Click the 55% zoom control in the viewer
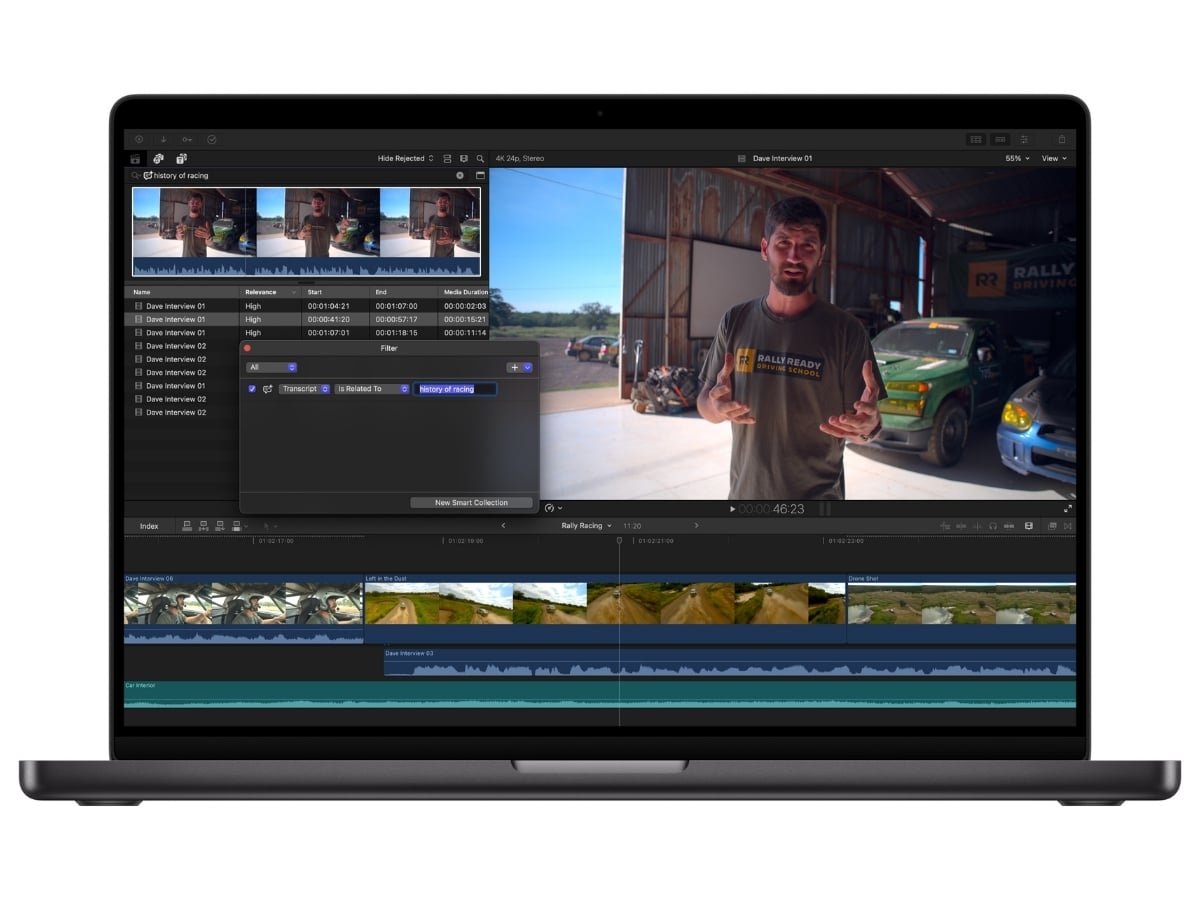 pyautogui.click(x=1013, y=158)
